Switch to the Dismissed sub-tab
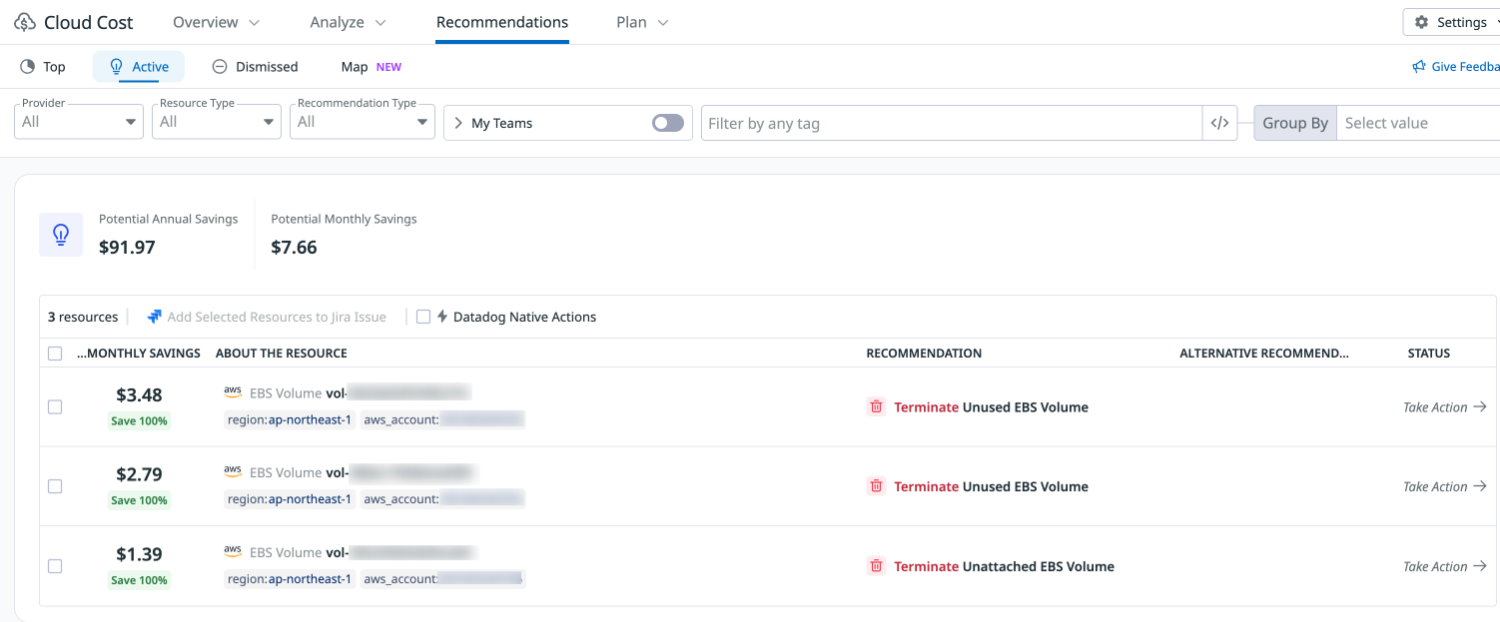Image resolution: width=1500 pixels, height=622 pixels. tap(255, 67)
